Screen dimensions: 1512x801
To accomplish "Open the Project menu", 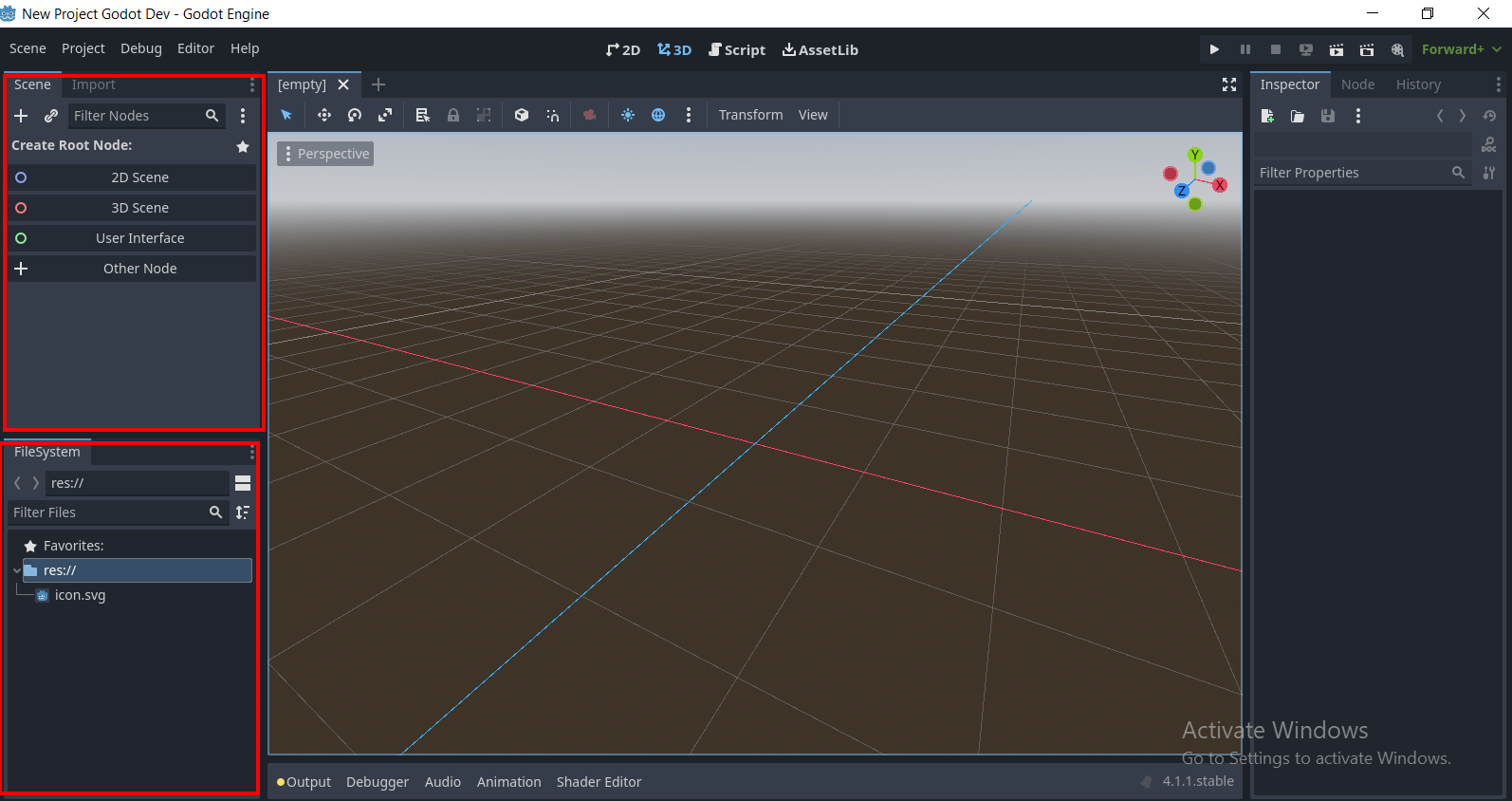I will [x=83, y=48].
